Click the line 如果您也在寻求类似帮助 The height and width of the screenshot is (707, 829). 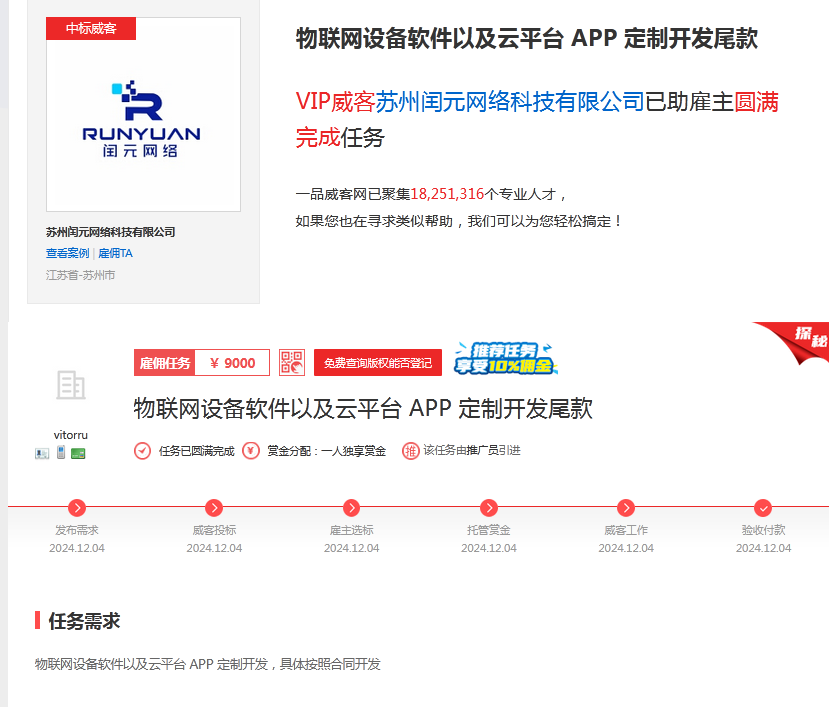pos(459,221)
